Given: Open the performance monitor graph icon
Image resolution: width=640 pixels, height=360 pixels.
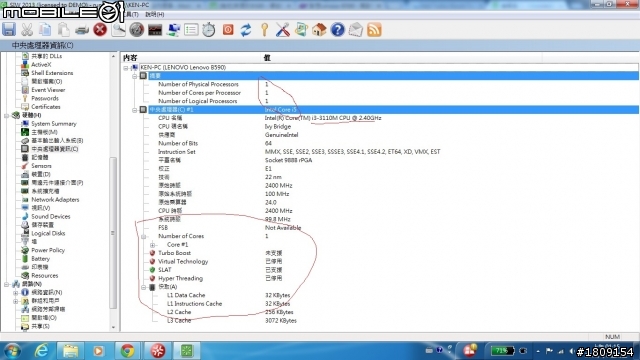Looking at the screenshot, I should coord(155,30).
